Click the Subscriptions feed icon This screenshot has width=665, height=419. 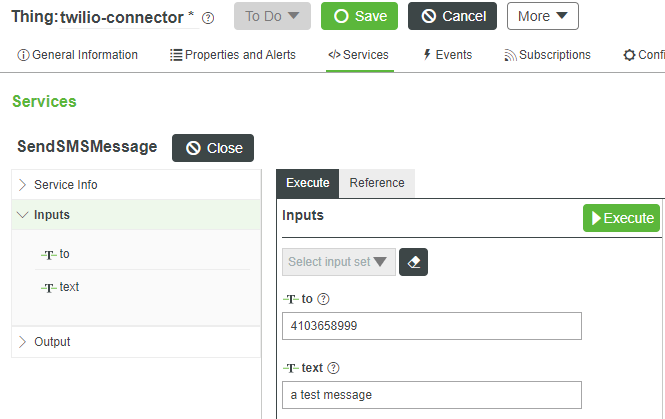coord(510,55)
